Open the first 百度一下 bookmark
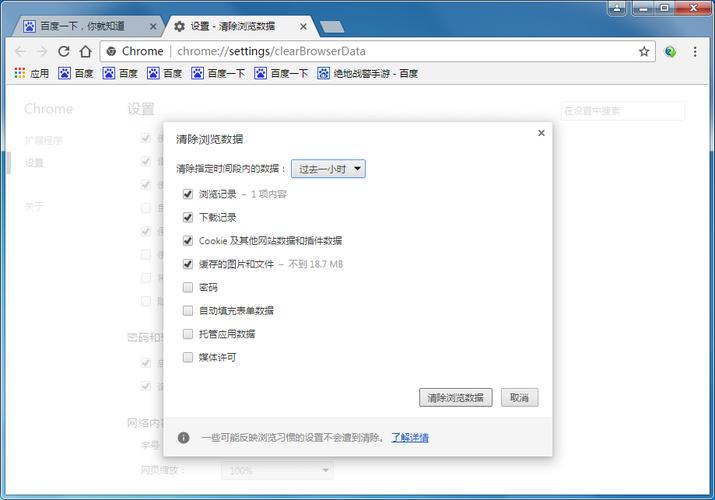 click(218, 73)
